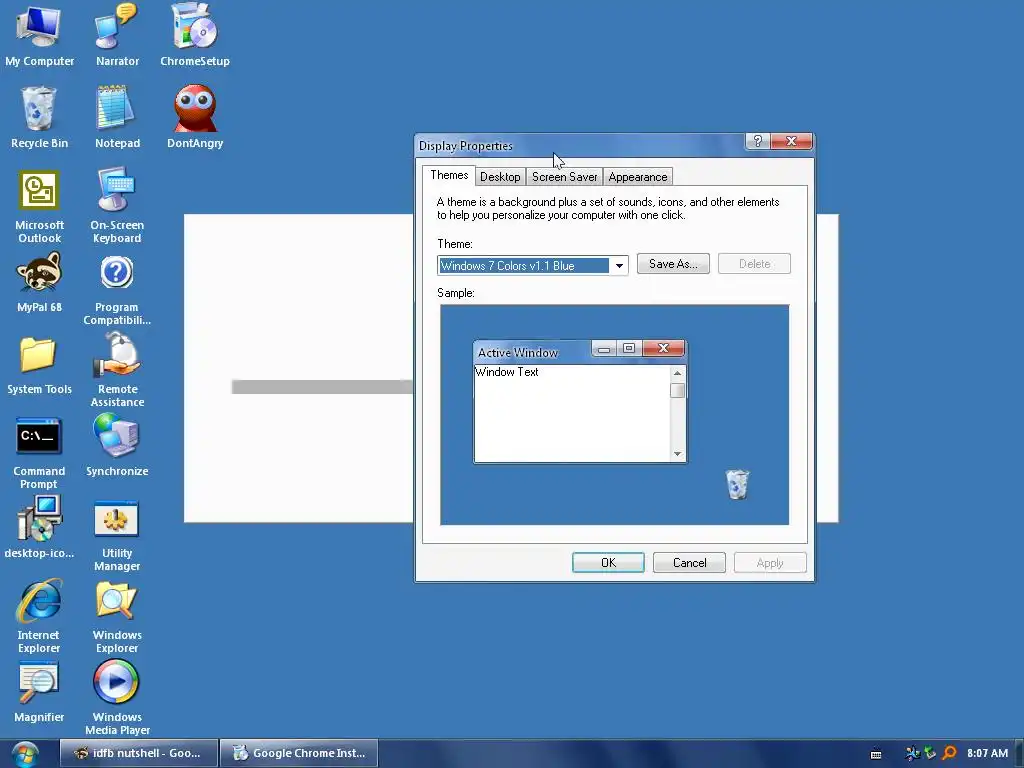Click the sample window scrollbar thumb

pyautogui.click(x=677, y=391)
